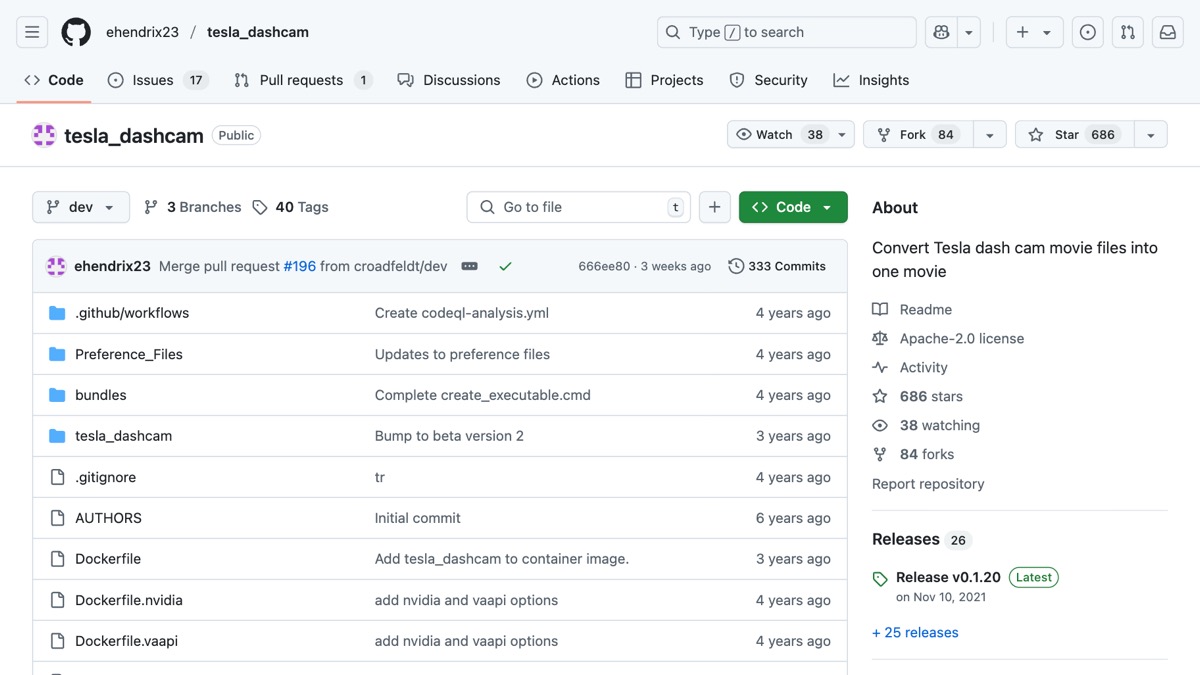Image resolution: width=1200 pixels, height=675 pixels.
Task: Fork the repository with Fork button
Action: (918, 135)
